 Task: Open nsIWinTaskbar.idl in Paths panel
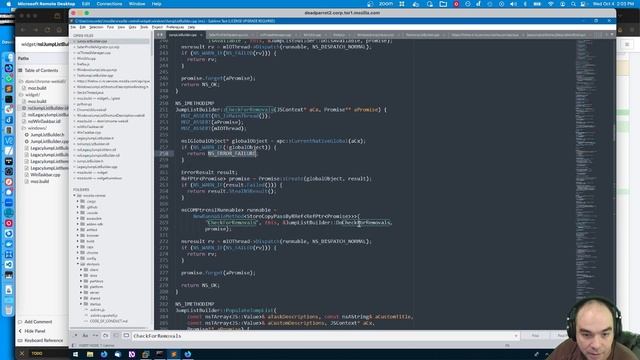coord(44,121)
